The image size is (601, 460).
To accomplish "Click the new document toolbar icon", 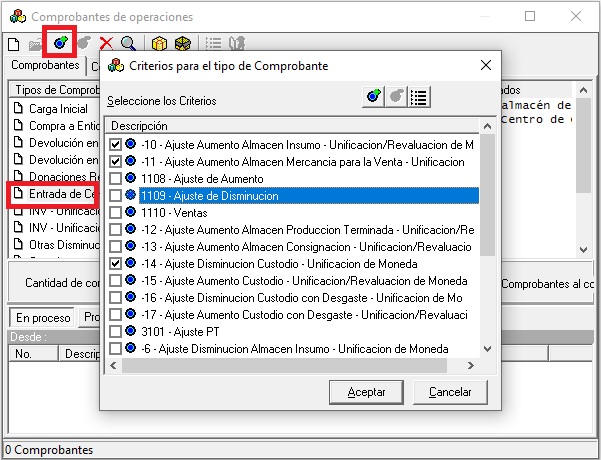I will coord(14,44).
